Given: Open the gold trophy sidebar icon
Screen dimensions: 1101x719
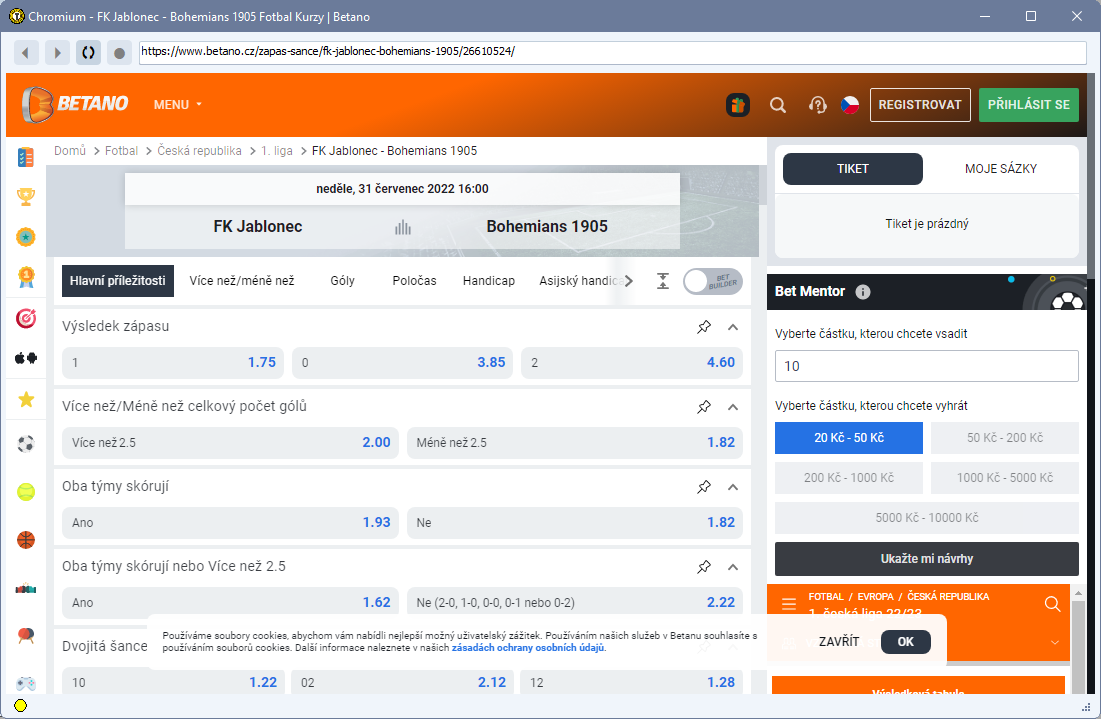Looking at the screenshot, I should click(26, 197).
